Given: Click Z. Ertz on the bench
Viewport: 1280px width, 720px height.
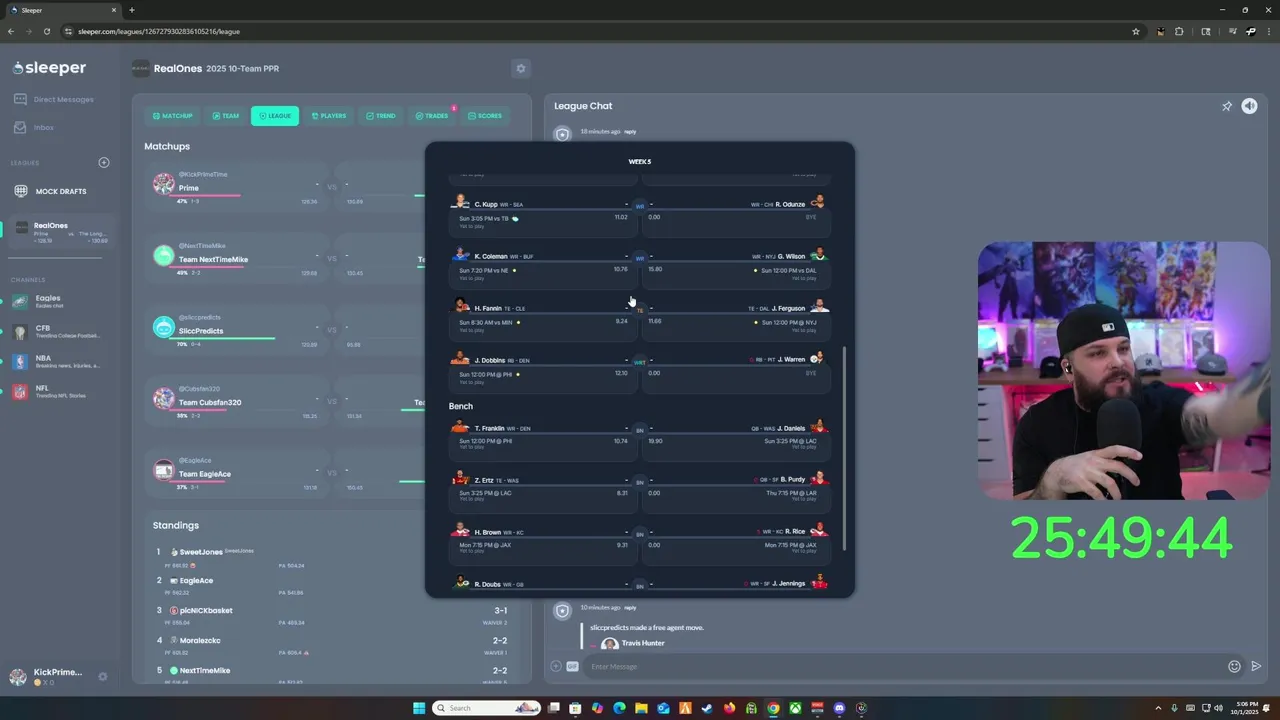Looking at the screenshot, I should coord(484,480).
